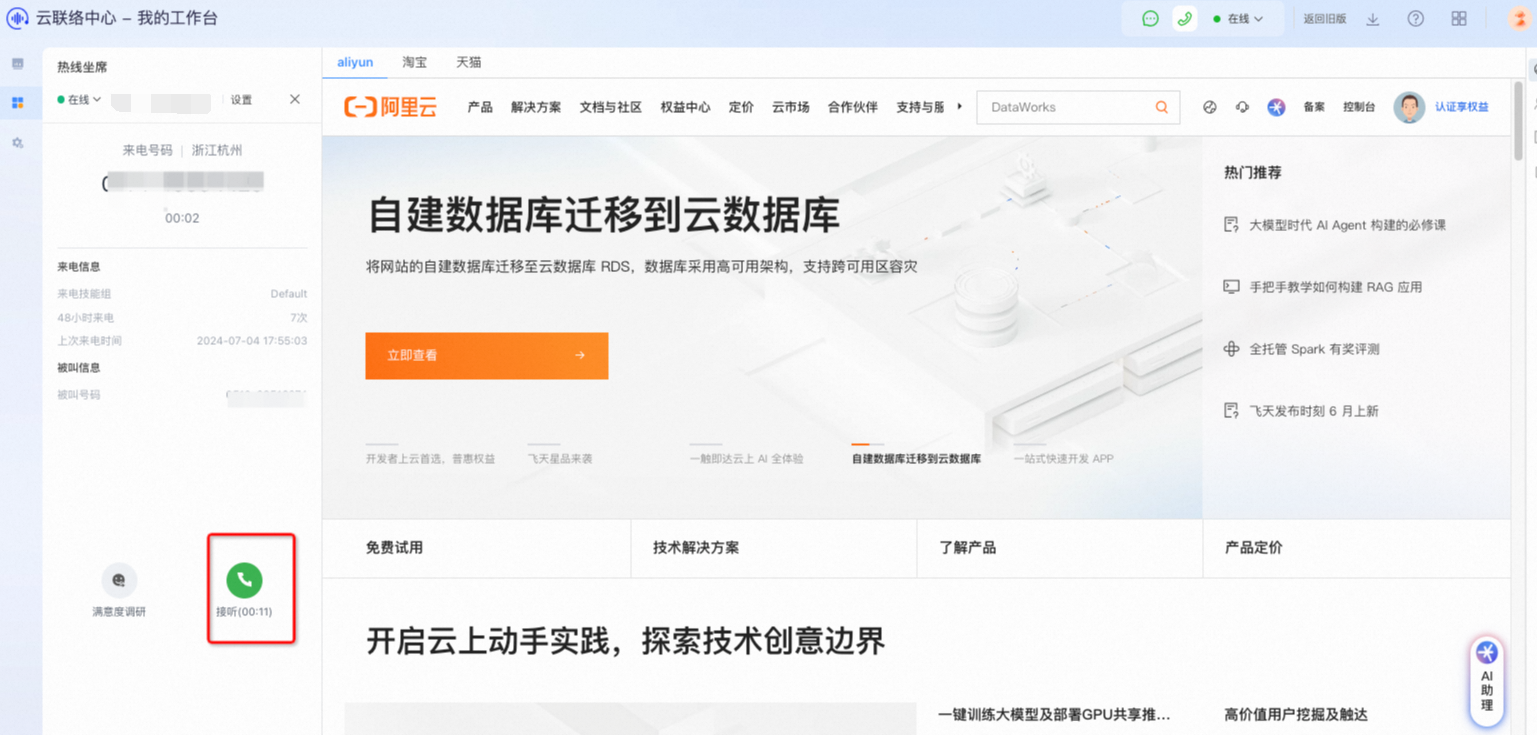The image size is (1537, 735).
Task: Click the orange search magnifier icon
Action: click(1162, 107)
